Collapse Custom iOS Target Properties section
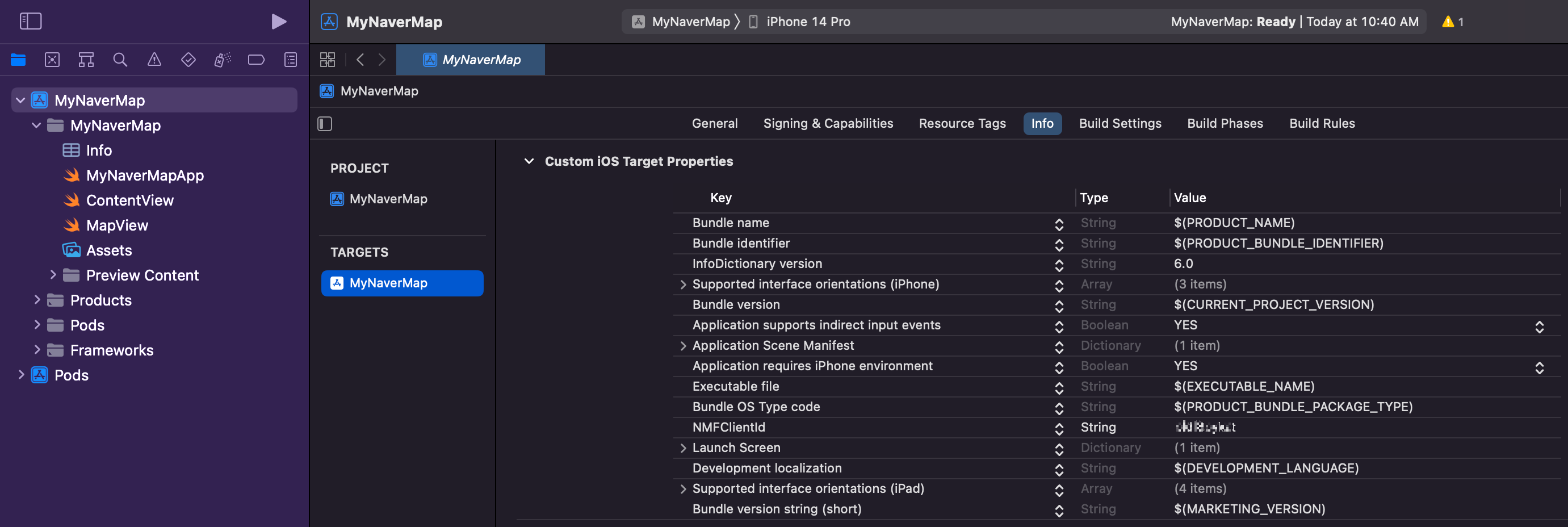This screenshot has height=527, width=1568. click(529, 161)
